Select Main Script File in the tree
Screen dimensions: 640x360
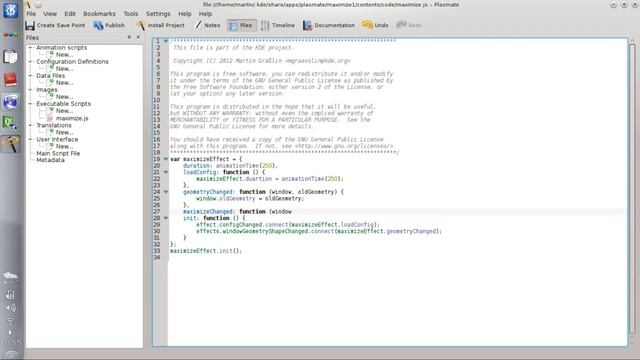pyautogui.click(x=58, y=153)
